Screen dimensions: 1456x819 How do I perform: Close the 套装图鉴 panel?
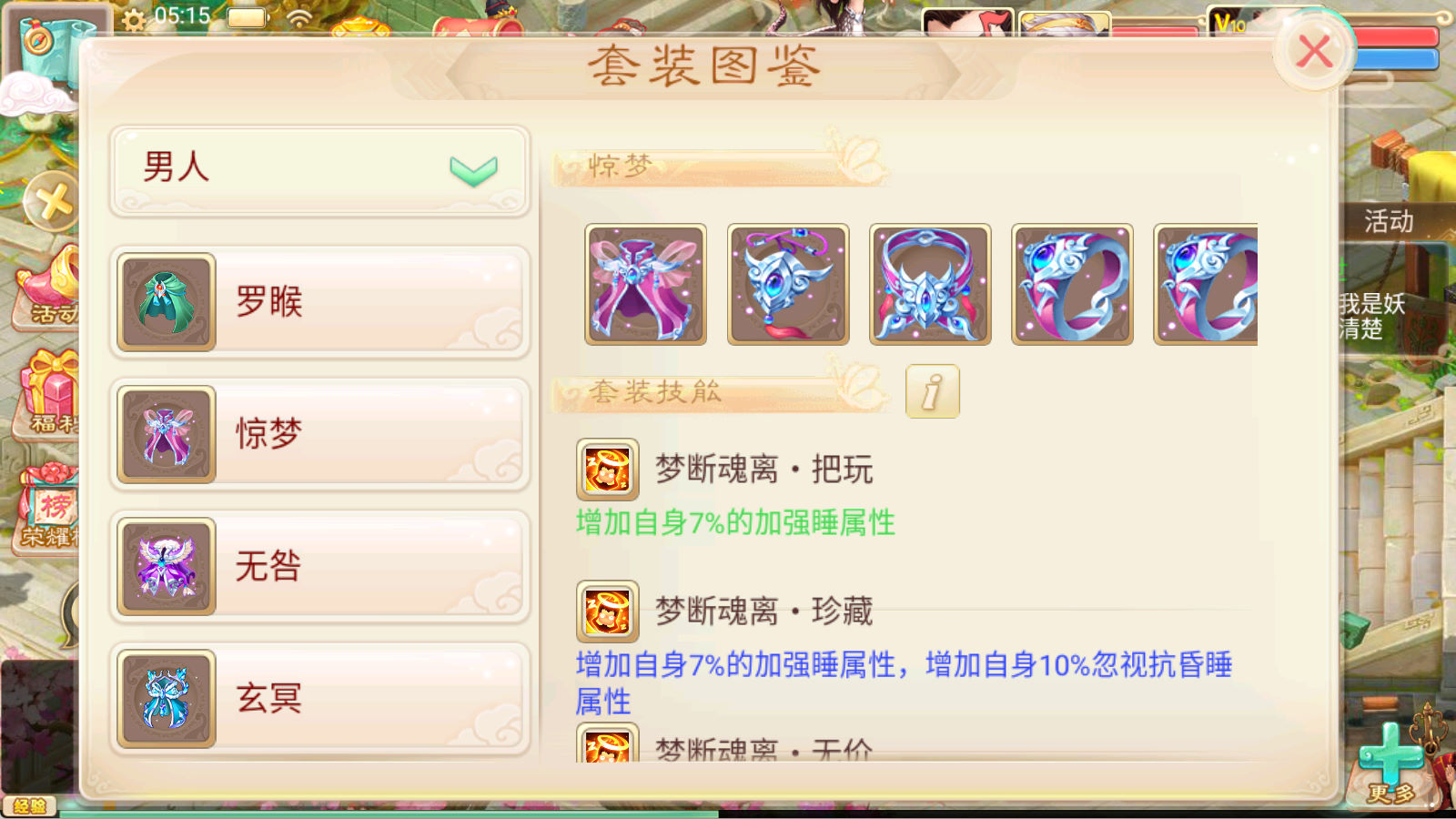(x=1313, y=52)
